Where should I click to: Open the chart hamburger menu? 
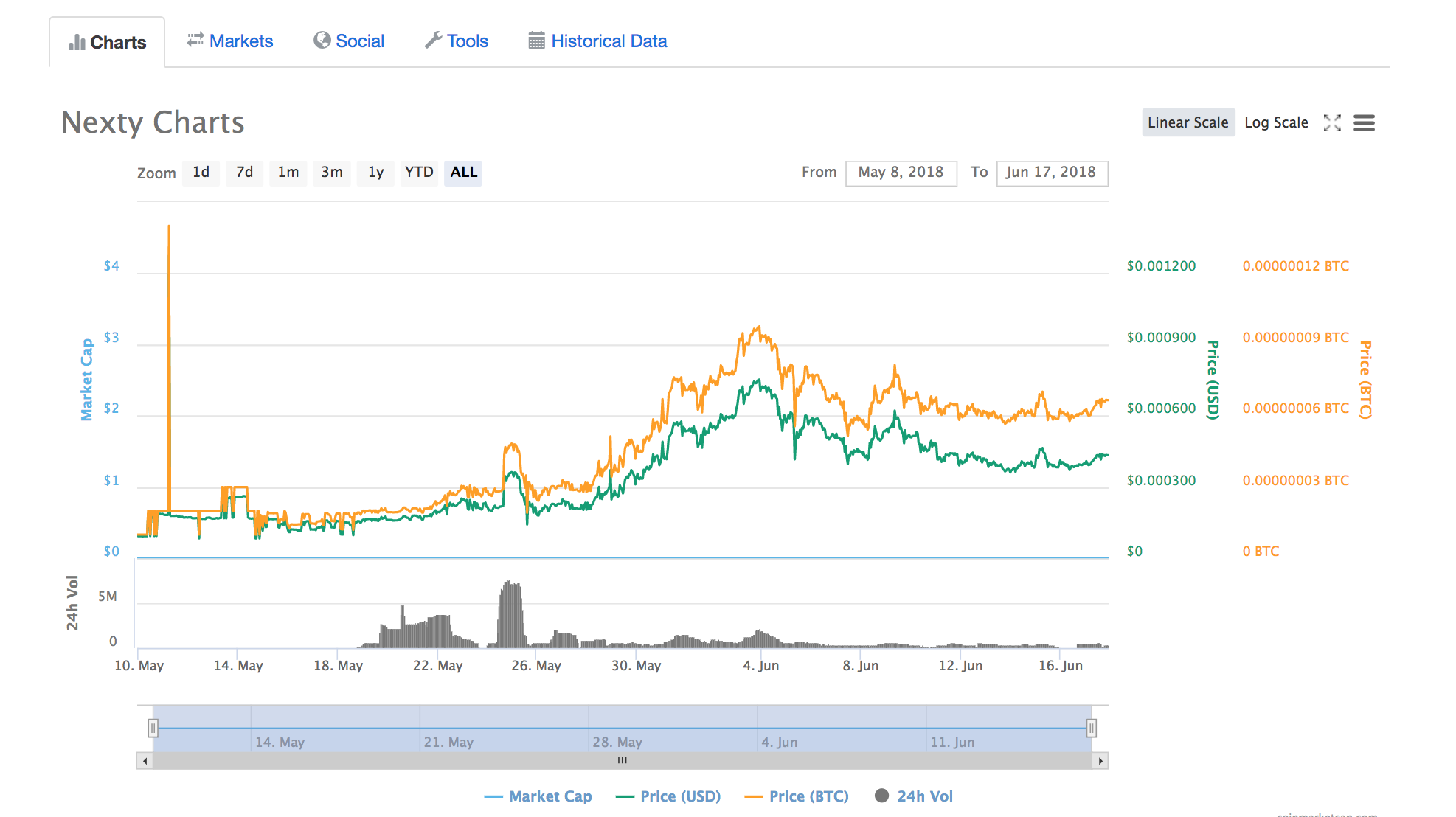pos(1364,123)
